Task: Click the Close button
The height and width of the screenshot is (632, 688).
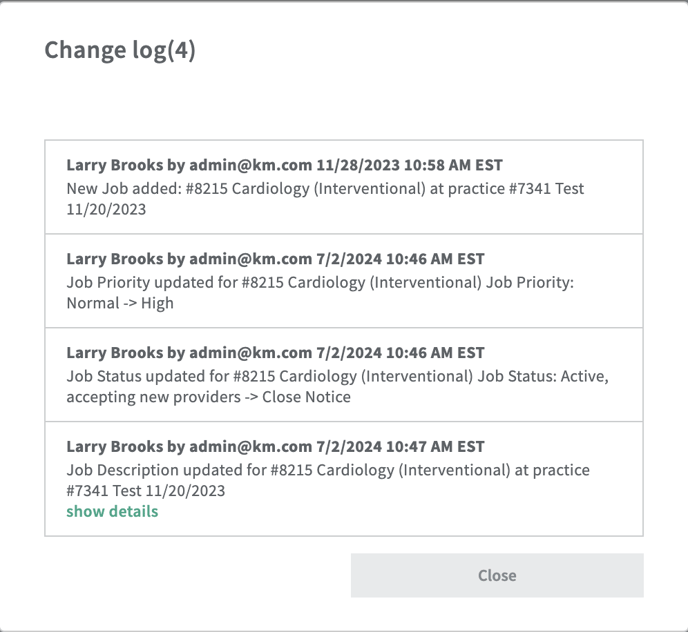Action: tap(497, 575)
